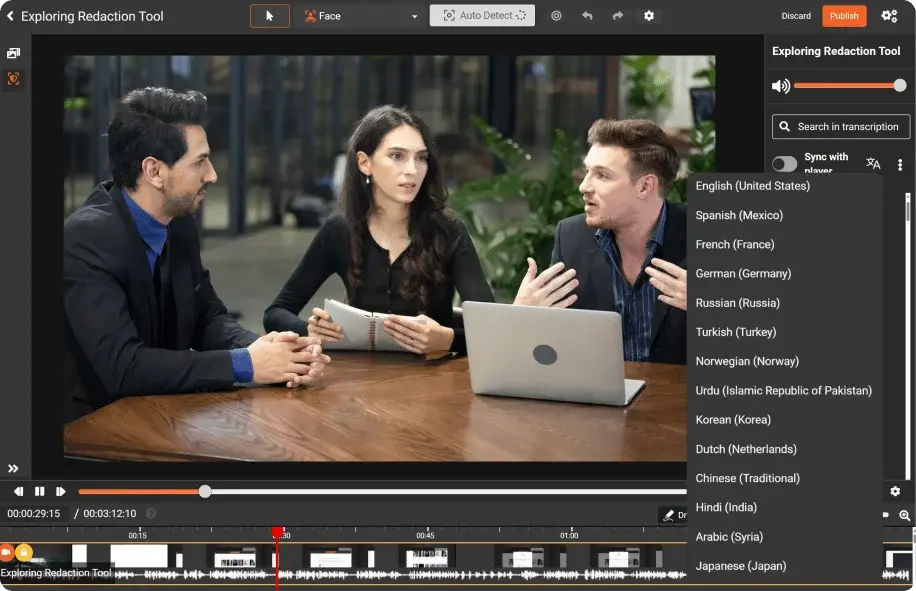Image resolution: width=916 pixels, height=591 pixels.
Task: Click the Publish button
Action: pyautogui.click(x=844, y=16)
